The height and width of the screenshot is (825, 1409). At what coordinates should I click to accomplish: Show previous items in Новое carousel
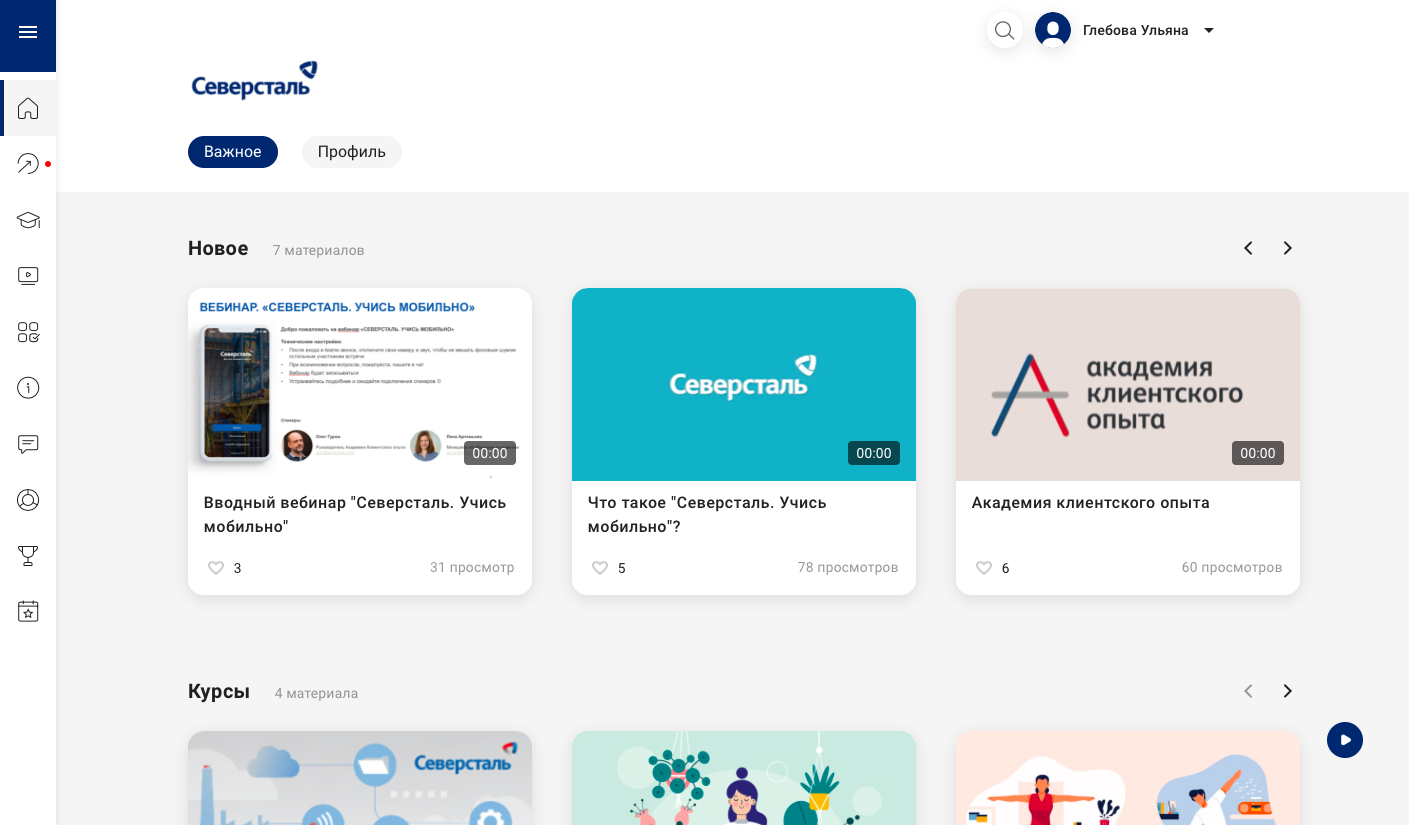[1248, 248]
